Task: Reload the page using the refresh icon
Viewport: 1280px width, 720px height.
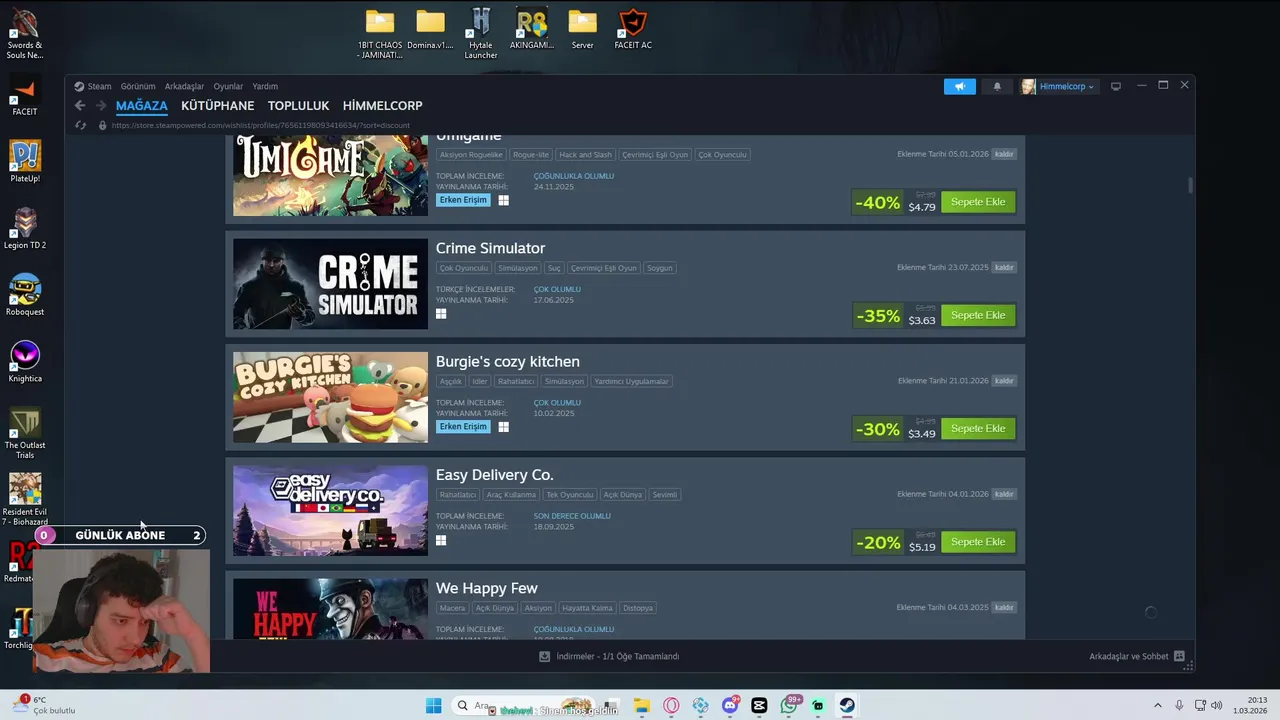Action: tap(80, 125)
